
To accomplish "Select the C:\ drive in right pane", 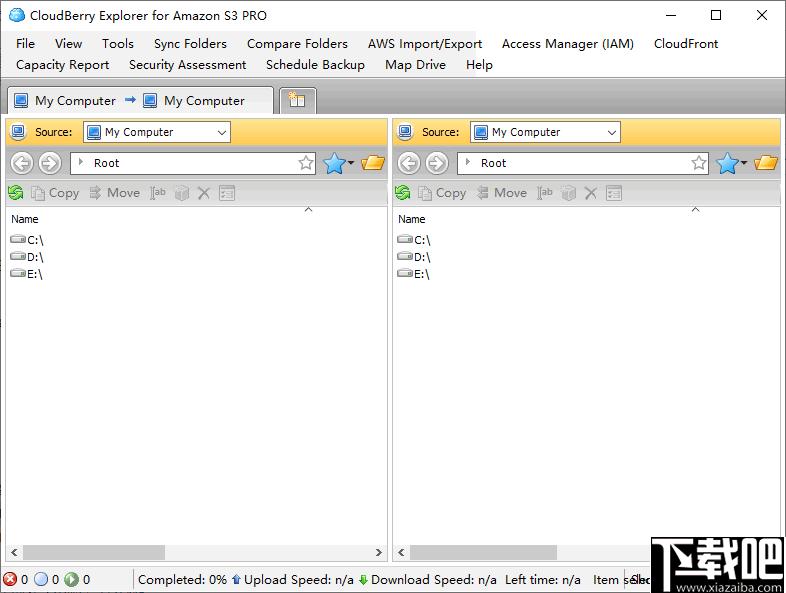I will (414, 240).
